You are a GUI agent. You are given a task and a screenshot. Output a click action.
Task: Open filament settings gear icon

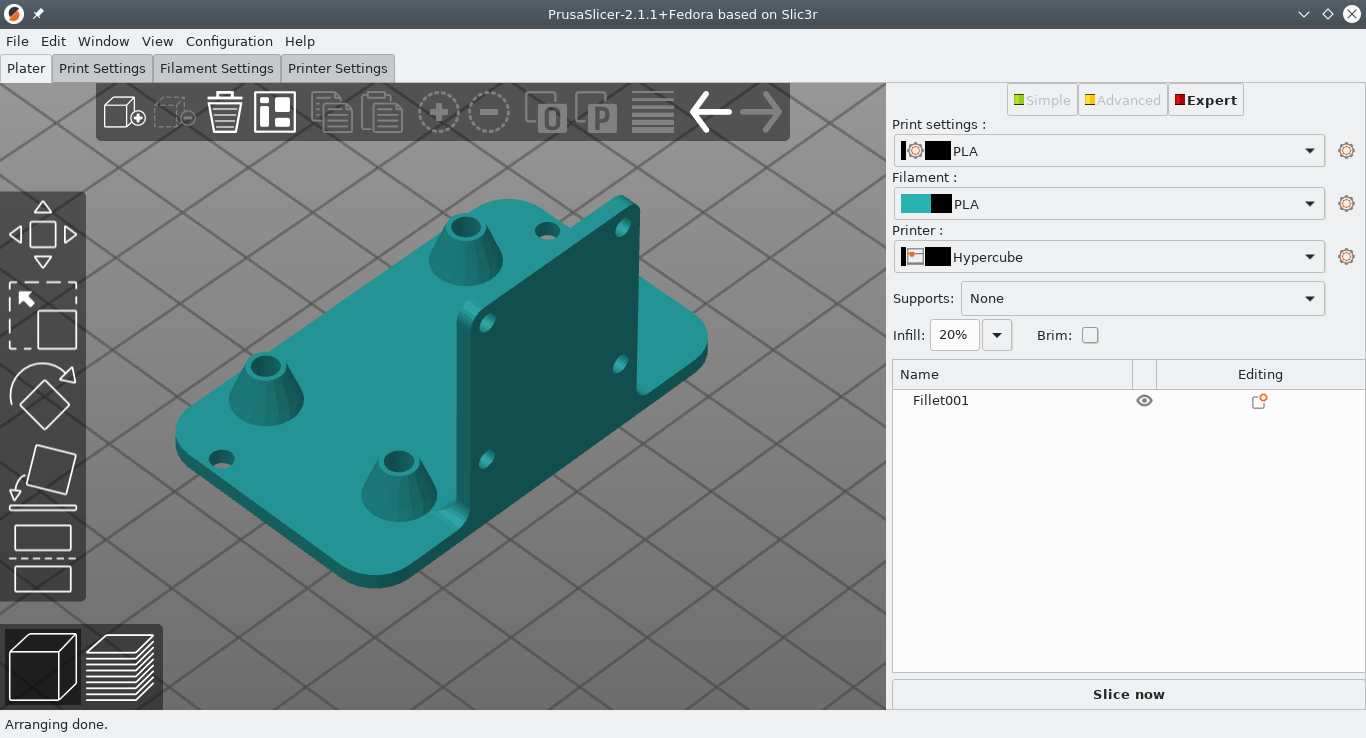[x=1346, y=204]
